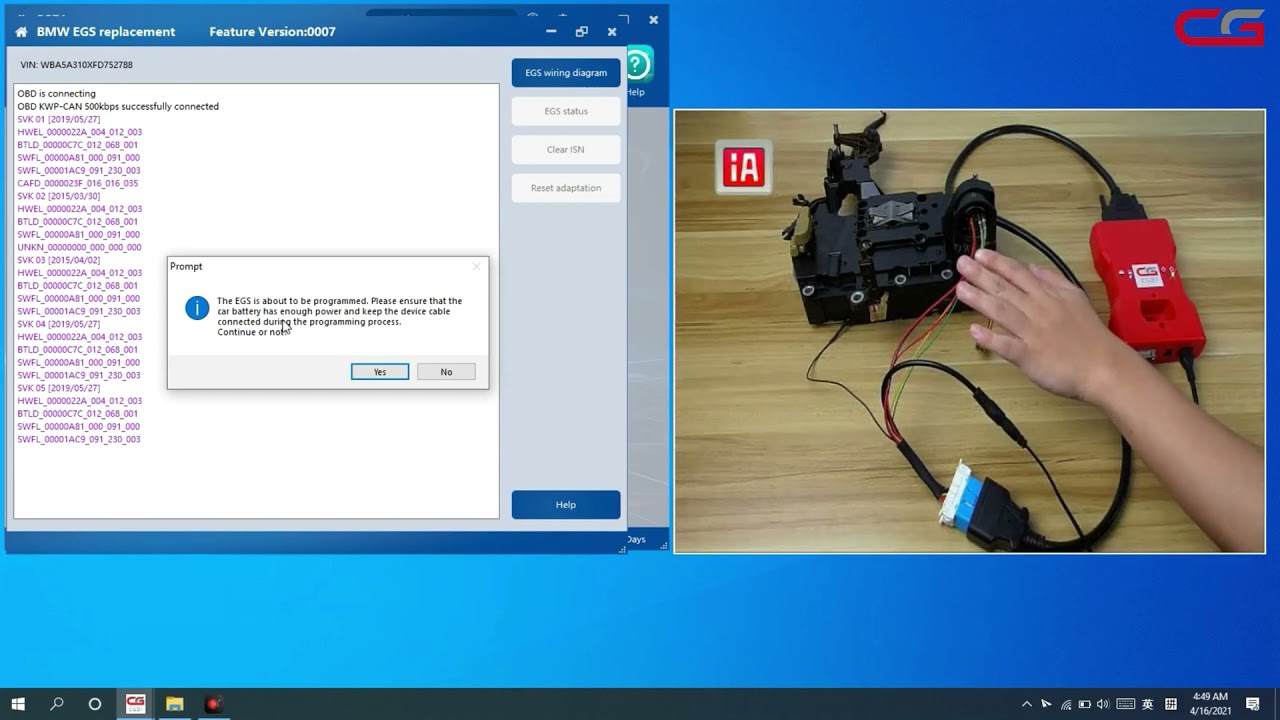This screenshot has height=720, width=1280.
Task: Click the 'Feature Version:0007' title text
Action: pos(272,32)
